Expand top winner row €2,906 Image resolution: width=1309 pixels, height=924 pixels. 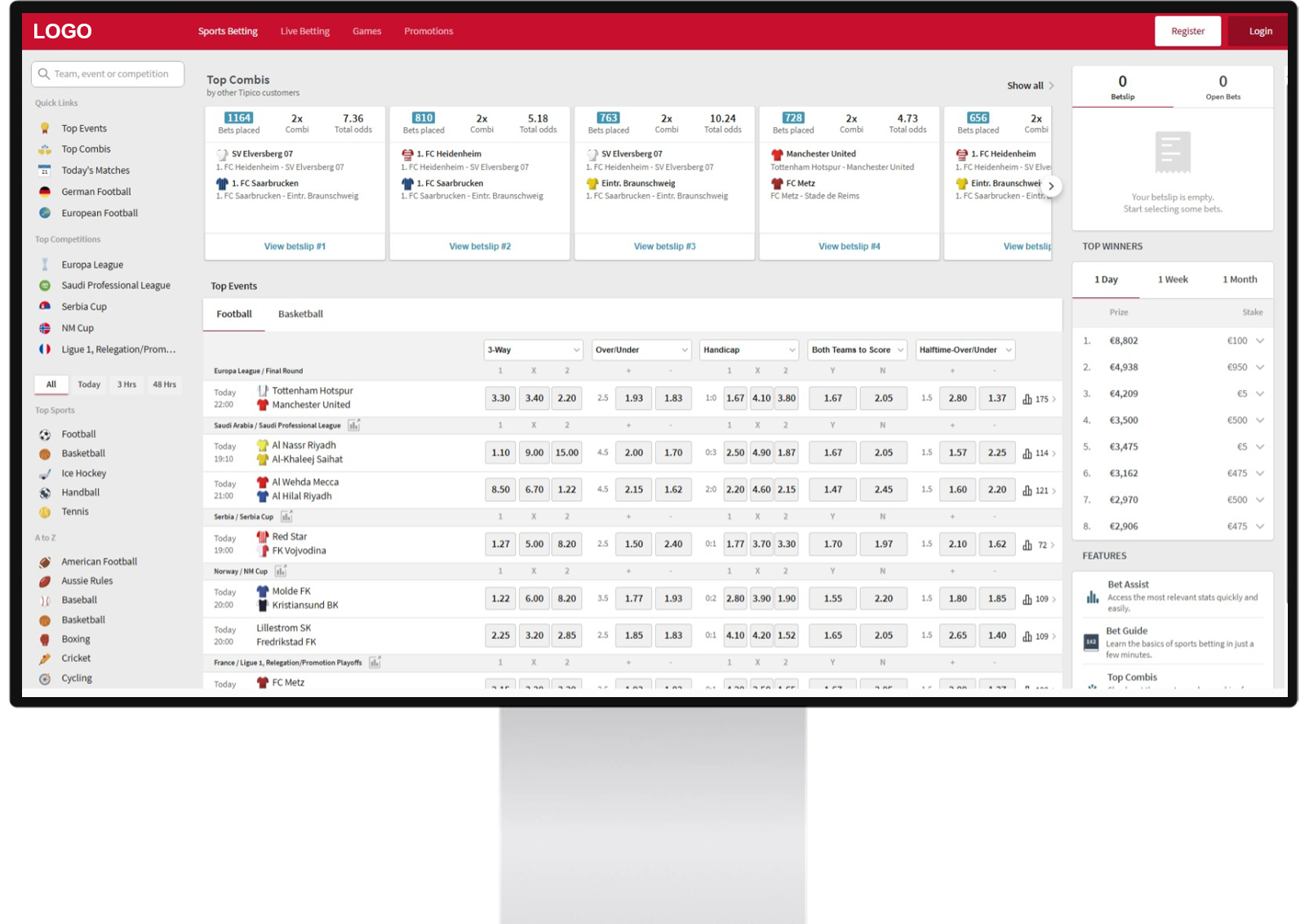[1260, 526]
